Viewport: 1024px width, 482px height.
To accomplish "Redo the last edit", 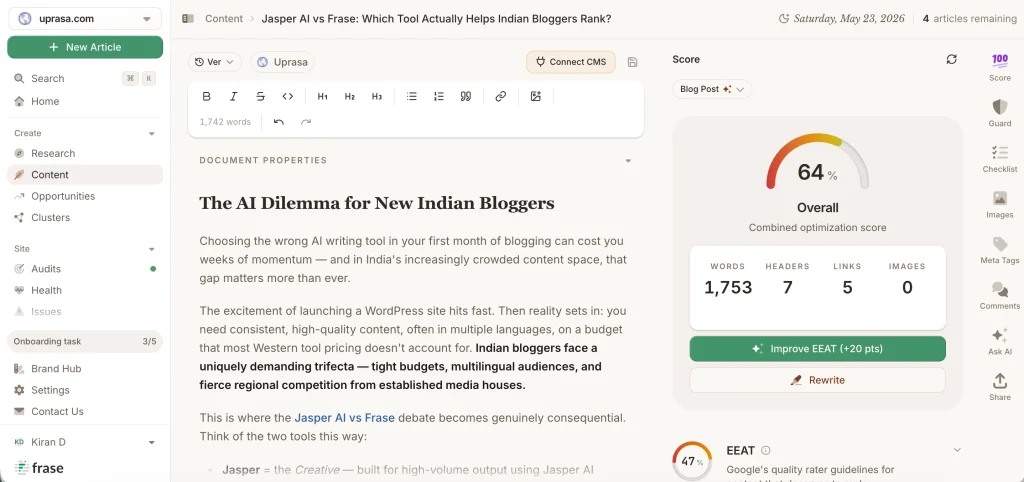I will tap(306, 121).
